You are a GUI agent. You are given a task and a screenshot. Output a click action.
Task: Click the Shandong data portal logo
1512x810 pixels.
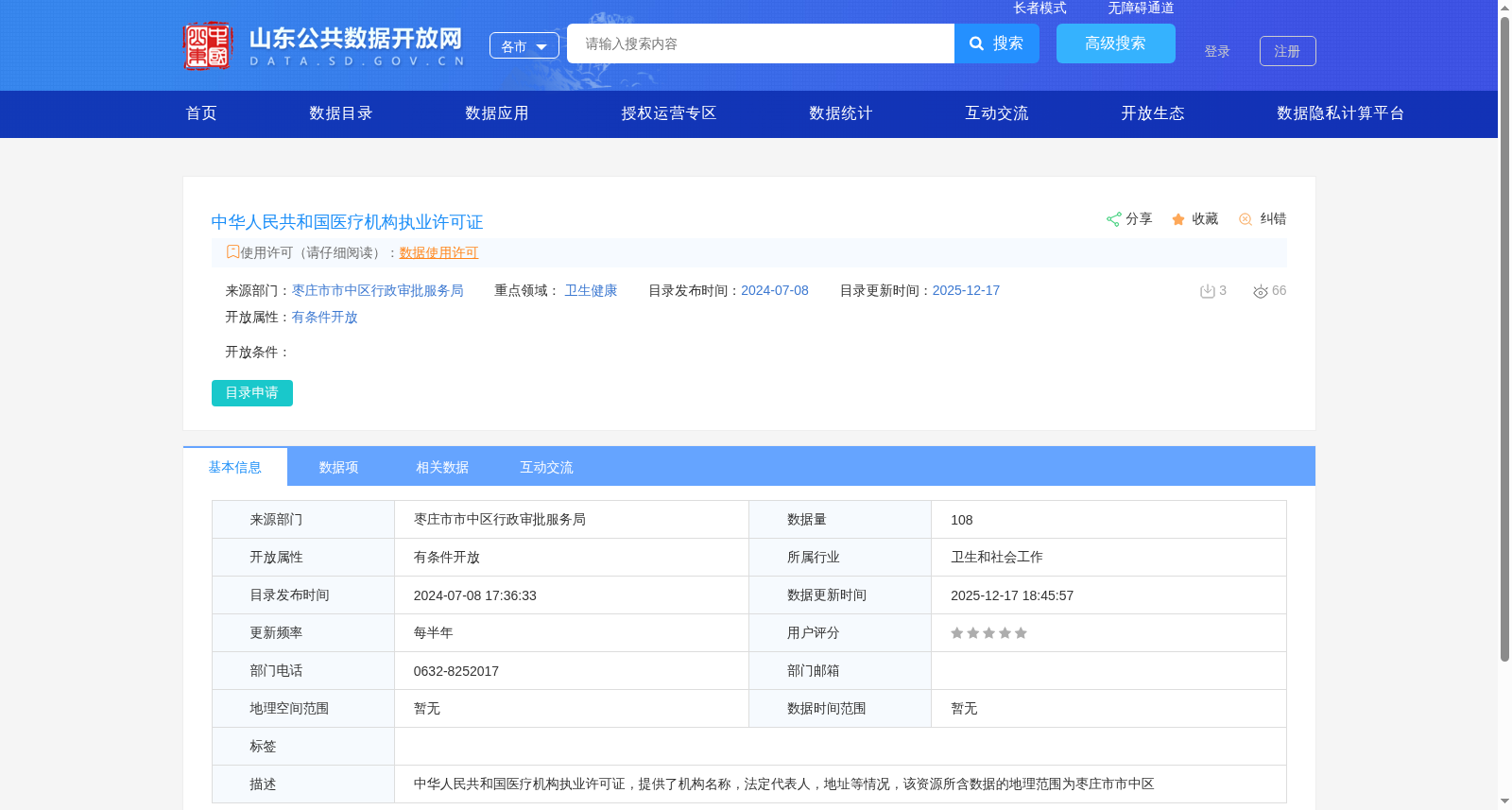coord(323,45)
